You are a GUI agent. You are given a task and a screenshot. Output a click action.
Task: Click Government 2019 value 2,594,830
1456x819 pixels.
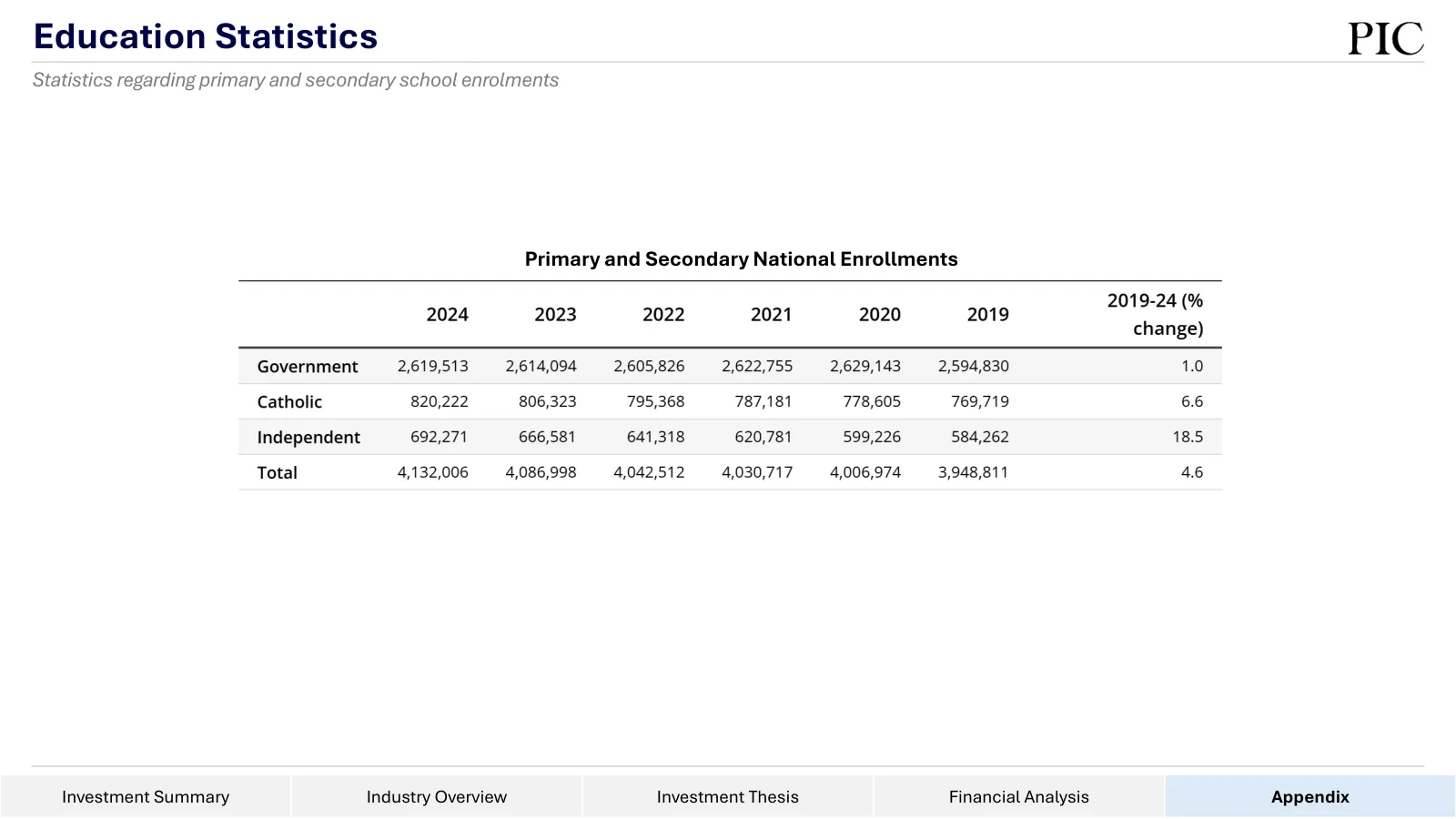(x=974, y=366)
